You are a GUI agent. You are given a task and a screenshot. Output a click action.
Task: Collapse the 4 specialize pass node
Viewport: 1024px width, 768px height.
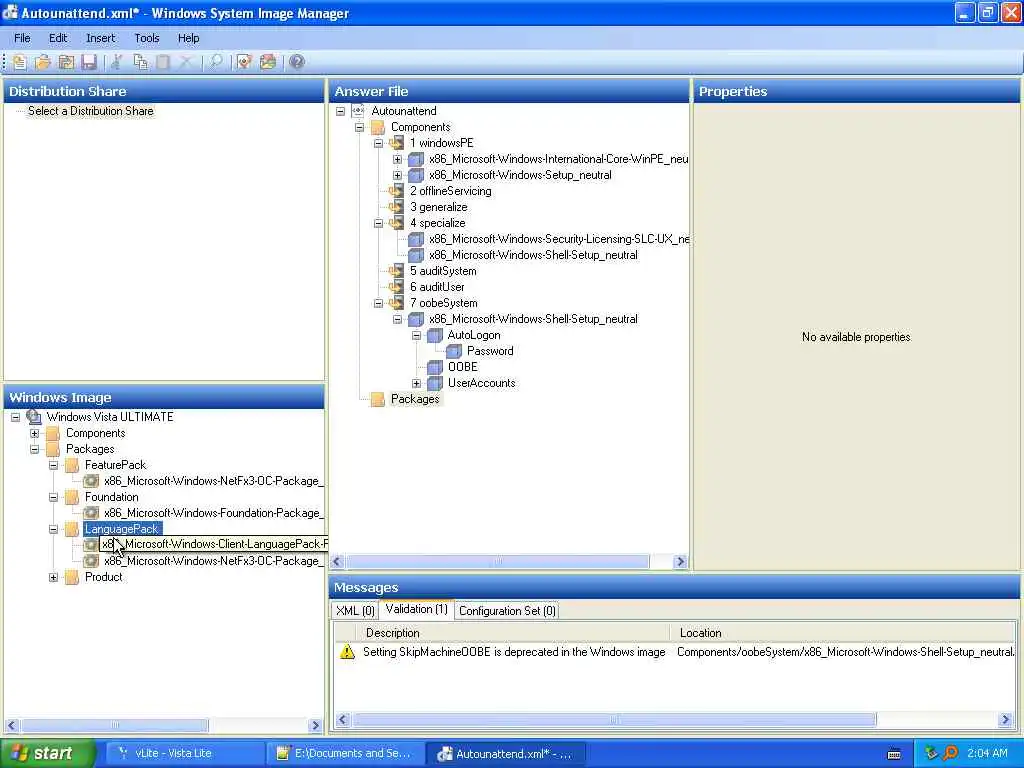click(x=378, y=223)
